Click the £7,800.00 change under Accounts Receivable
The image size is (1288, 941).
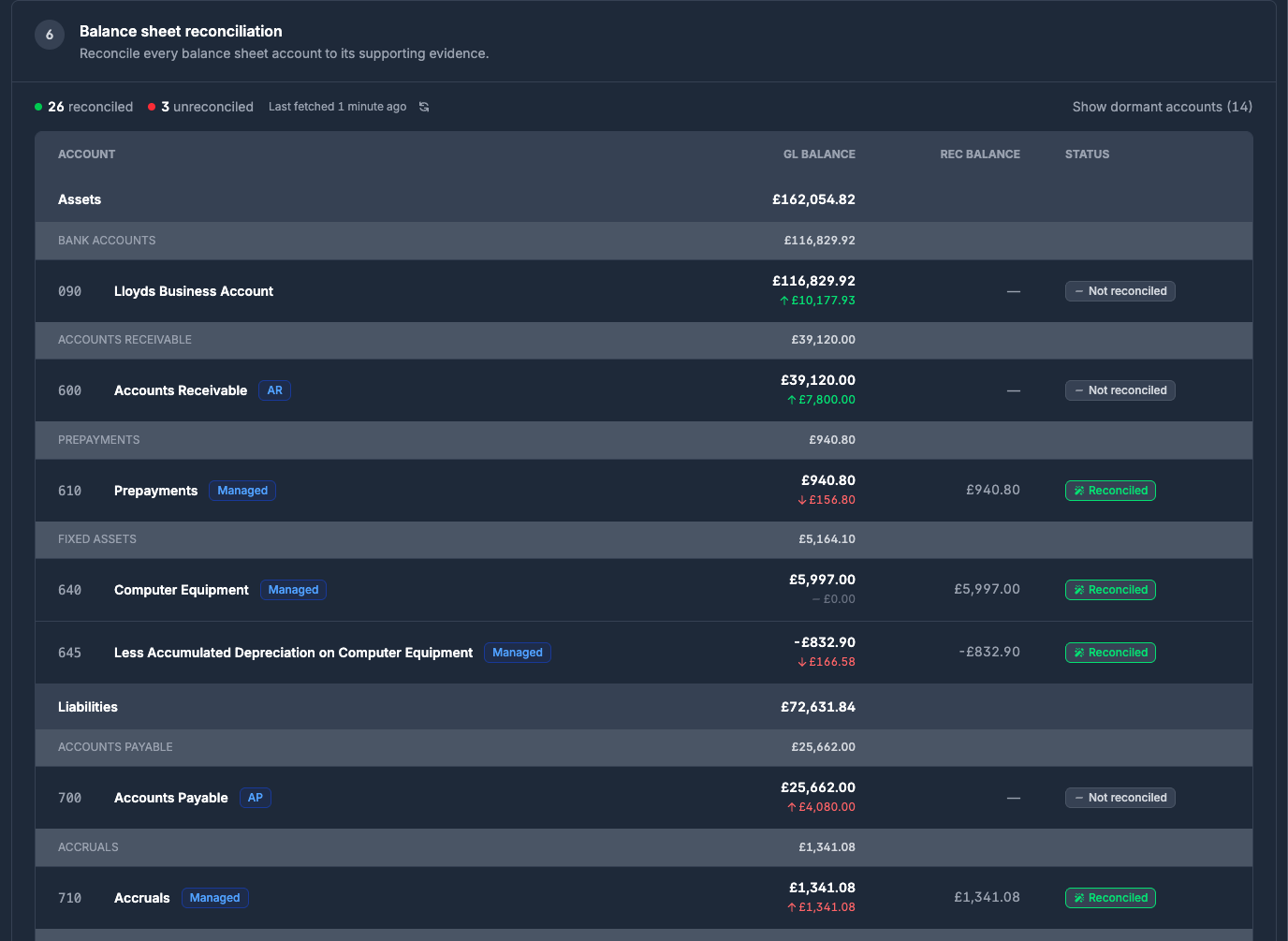coord(821,400)
